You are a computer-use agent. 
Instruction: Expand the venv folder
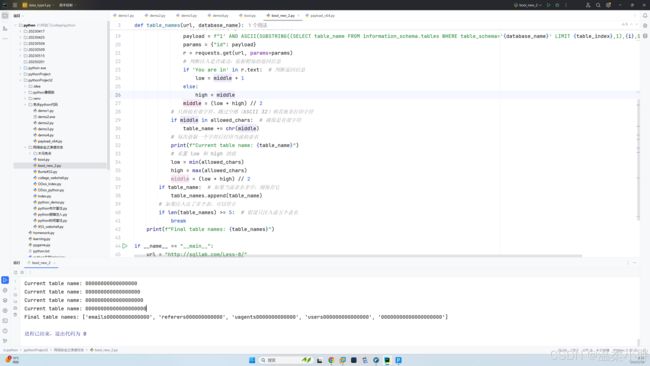pos(26,99)
